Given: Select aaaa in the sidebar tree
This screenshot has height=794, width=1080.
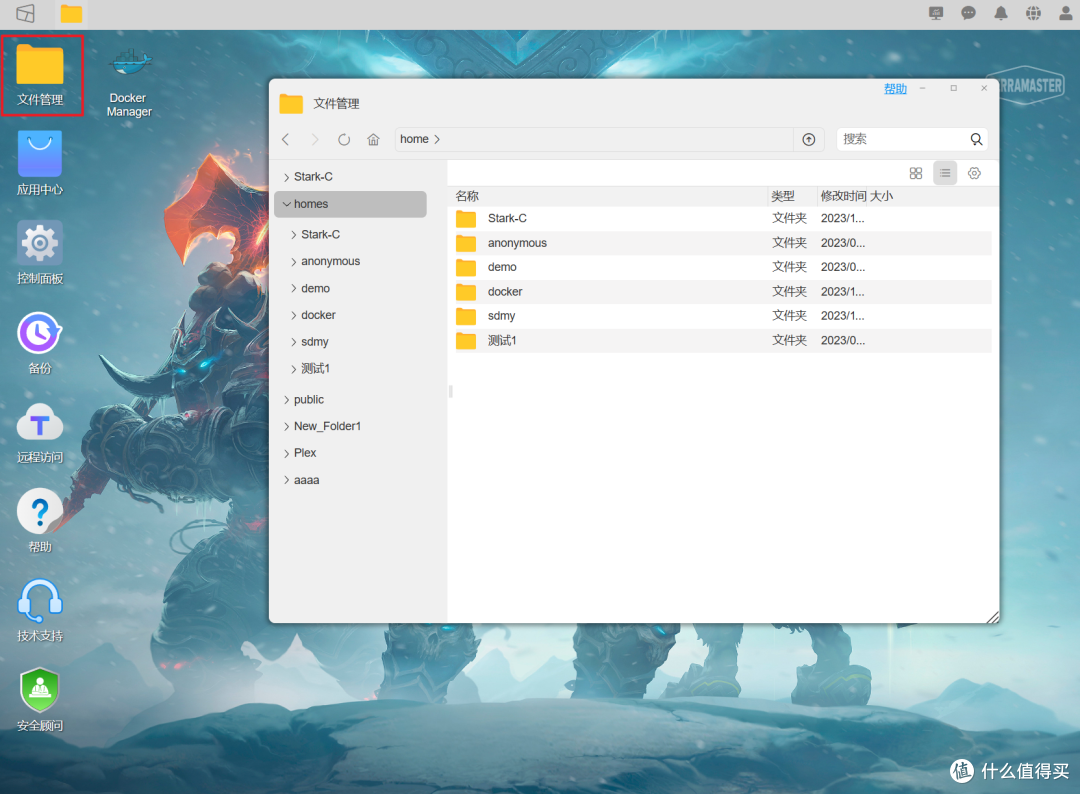Looking at the screenshot, I should [307, 480].
